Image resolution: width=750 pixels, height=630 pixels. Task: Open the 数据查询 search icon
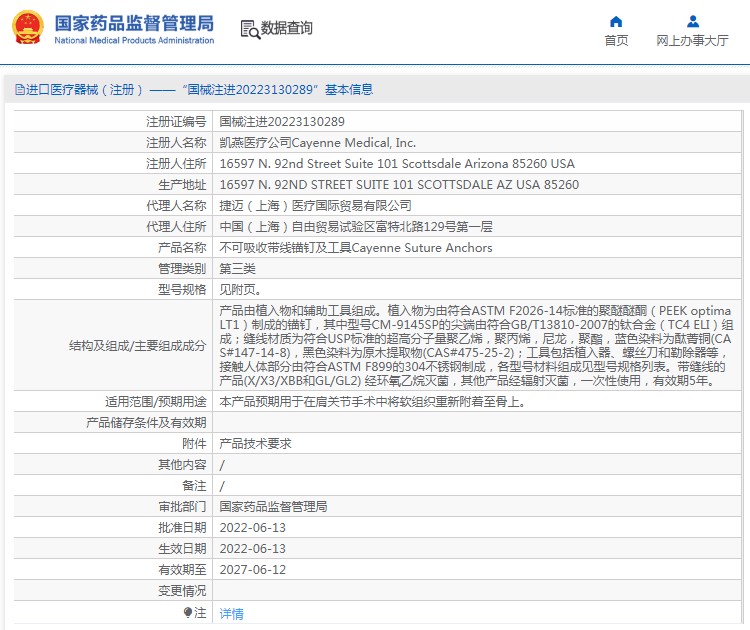[x=250, y=29]
